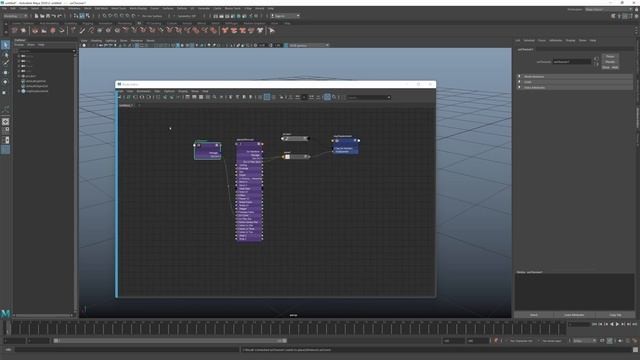This screenshot has width=640, height=360.
Task: Select the blue node on the right in Node Editor
Action: click(x=346, y=146)
